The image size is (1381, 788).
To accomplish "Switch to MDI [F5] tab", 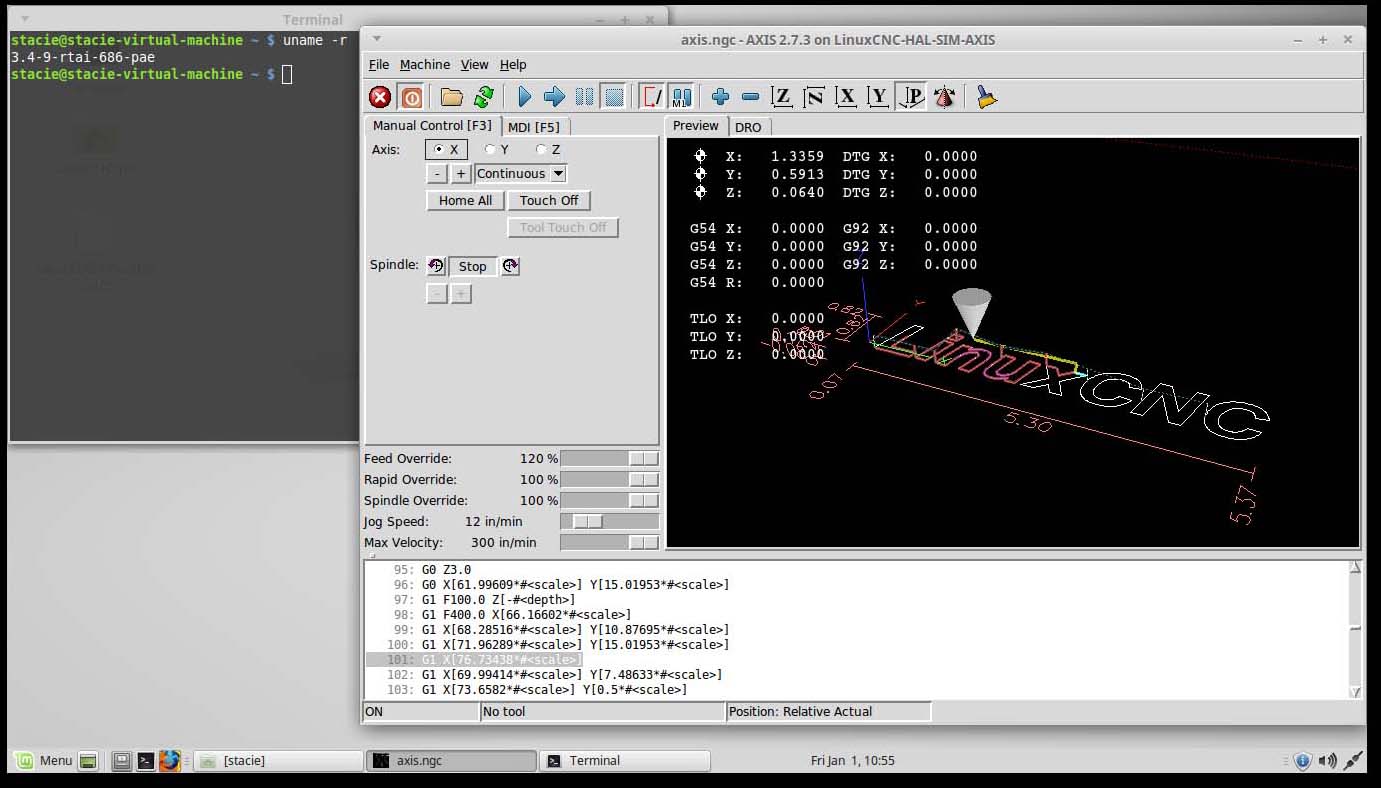I will [x=534, y=127].
